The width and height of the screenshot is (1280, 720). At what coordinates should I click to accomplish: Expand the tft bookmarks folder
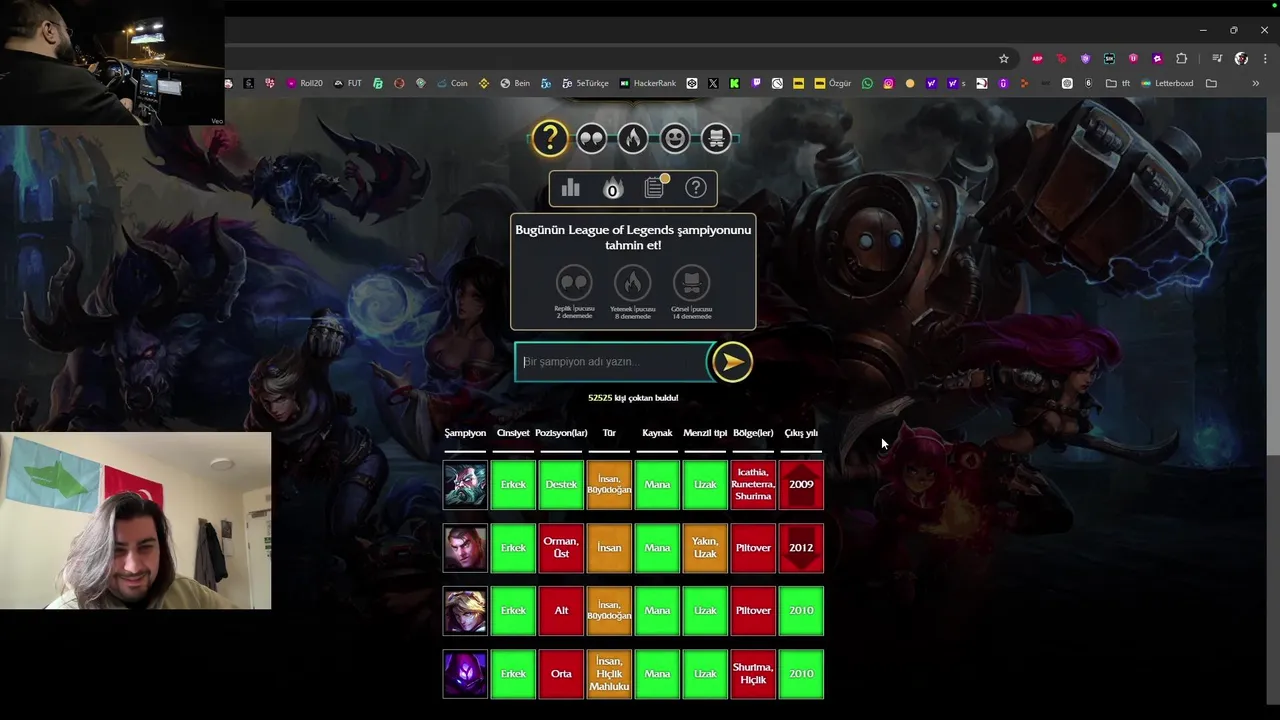[1118, 84]
